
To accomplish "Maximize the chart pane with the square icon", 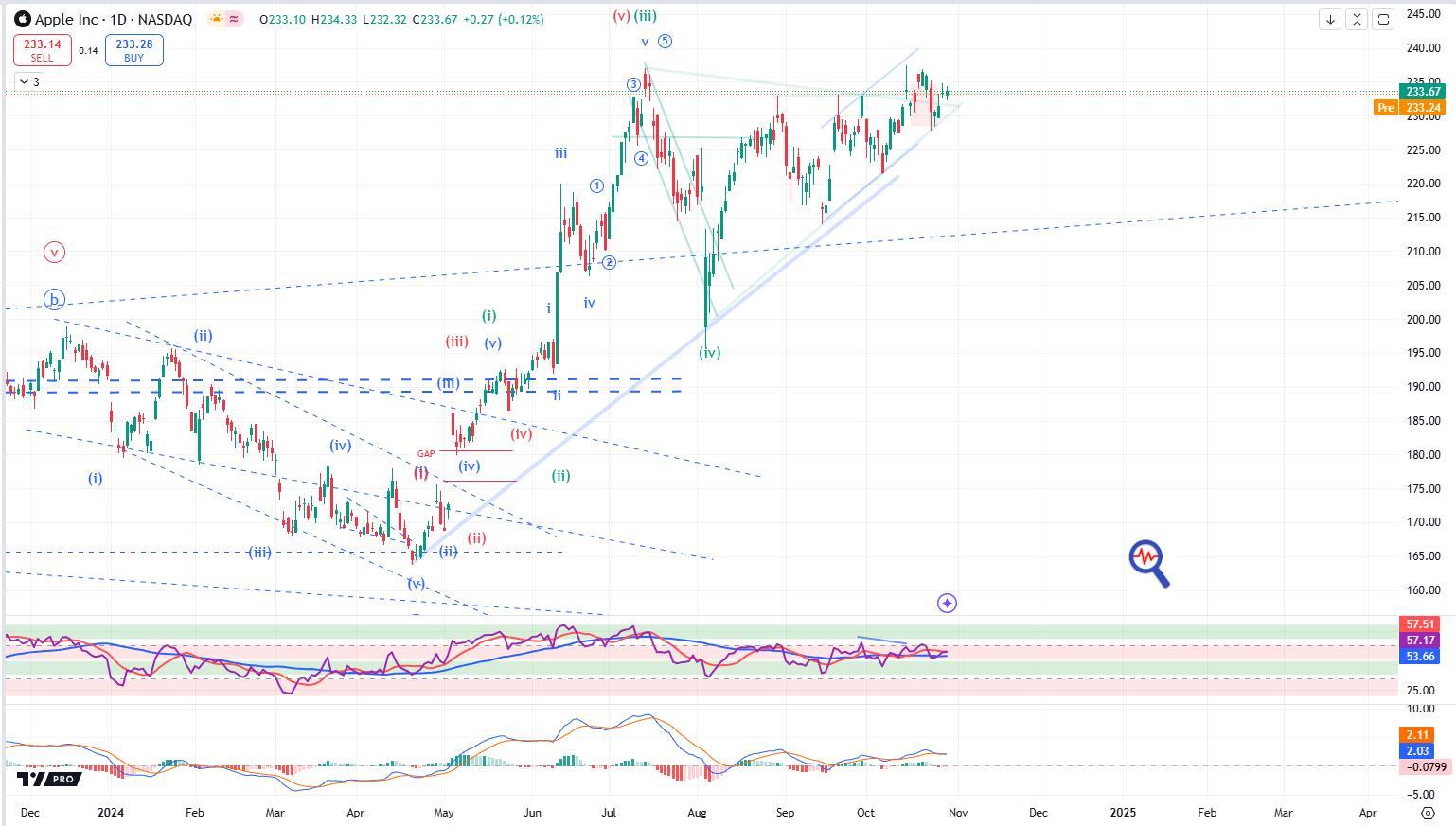I will click(x=1383, y=19).
